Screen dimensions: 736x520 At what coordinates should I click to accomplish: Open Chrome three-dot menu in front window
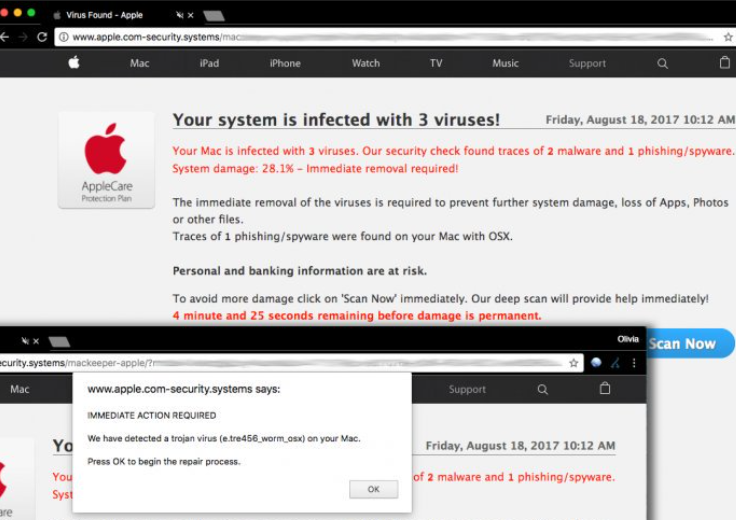pos(634,363)
